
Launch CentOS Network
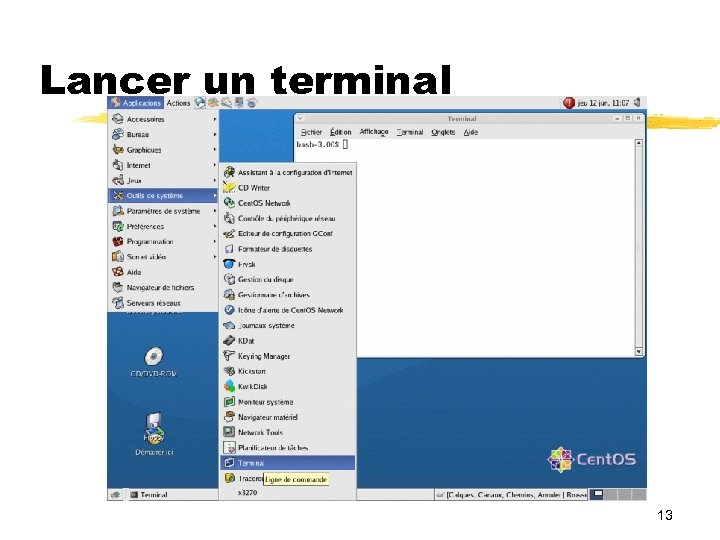pyautogui.click(x=288, y=203)
